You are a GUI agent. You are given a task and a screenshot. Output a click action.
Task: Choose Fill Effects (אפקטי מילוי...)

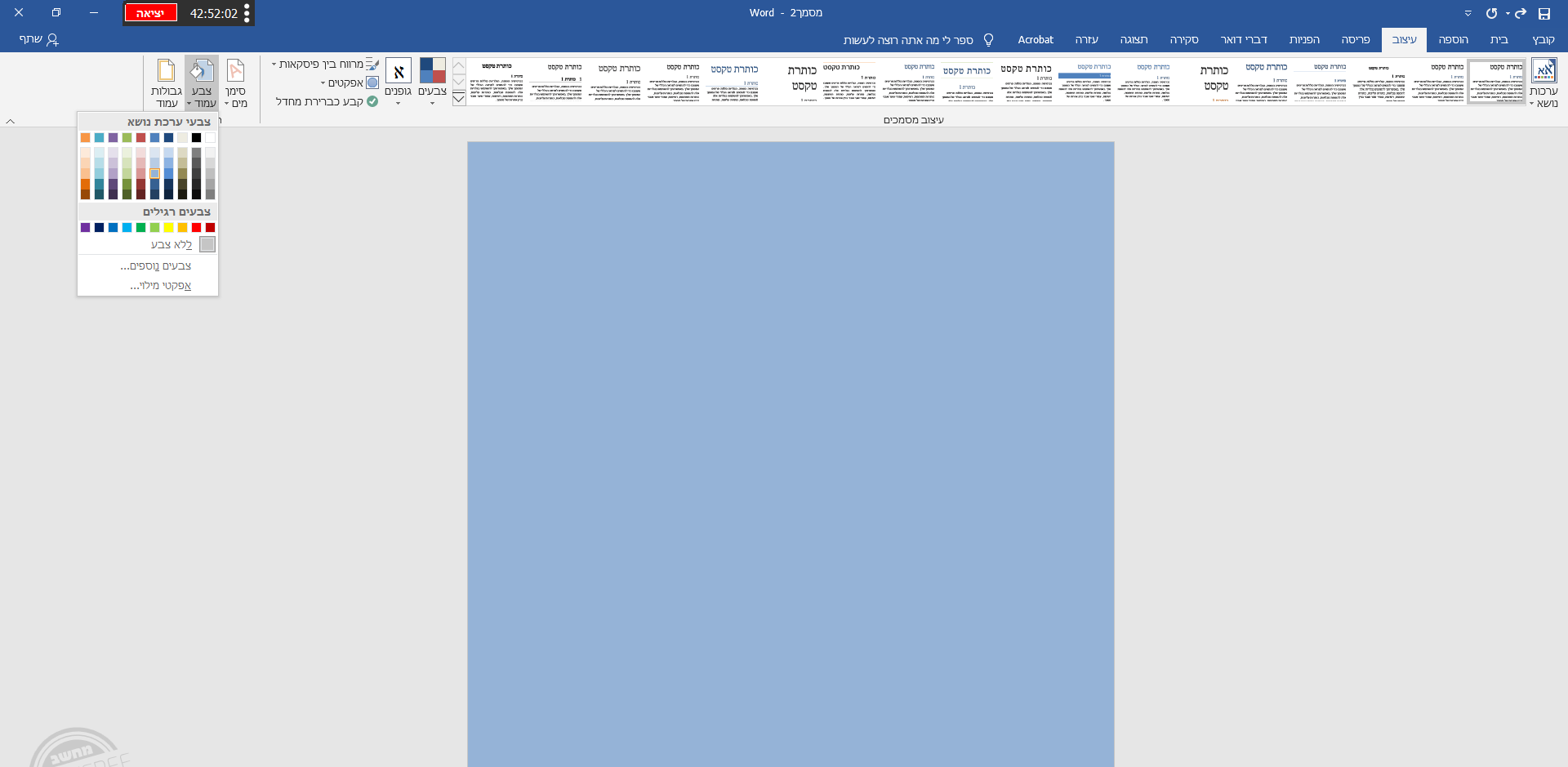click(148, 285)
